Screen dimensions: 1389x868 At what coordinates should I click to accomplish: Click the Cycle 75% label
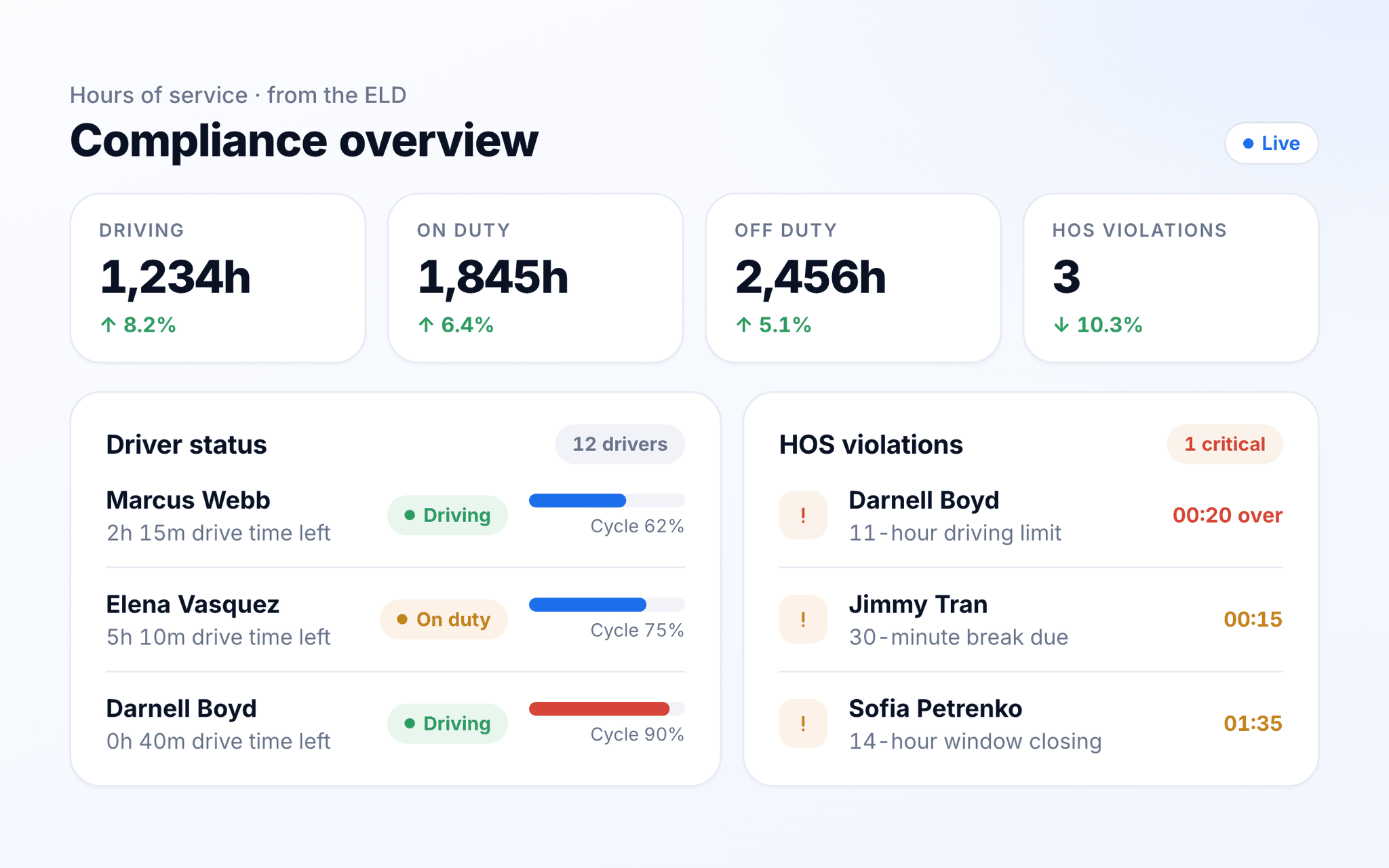click(637, 630)
